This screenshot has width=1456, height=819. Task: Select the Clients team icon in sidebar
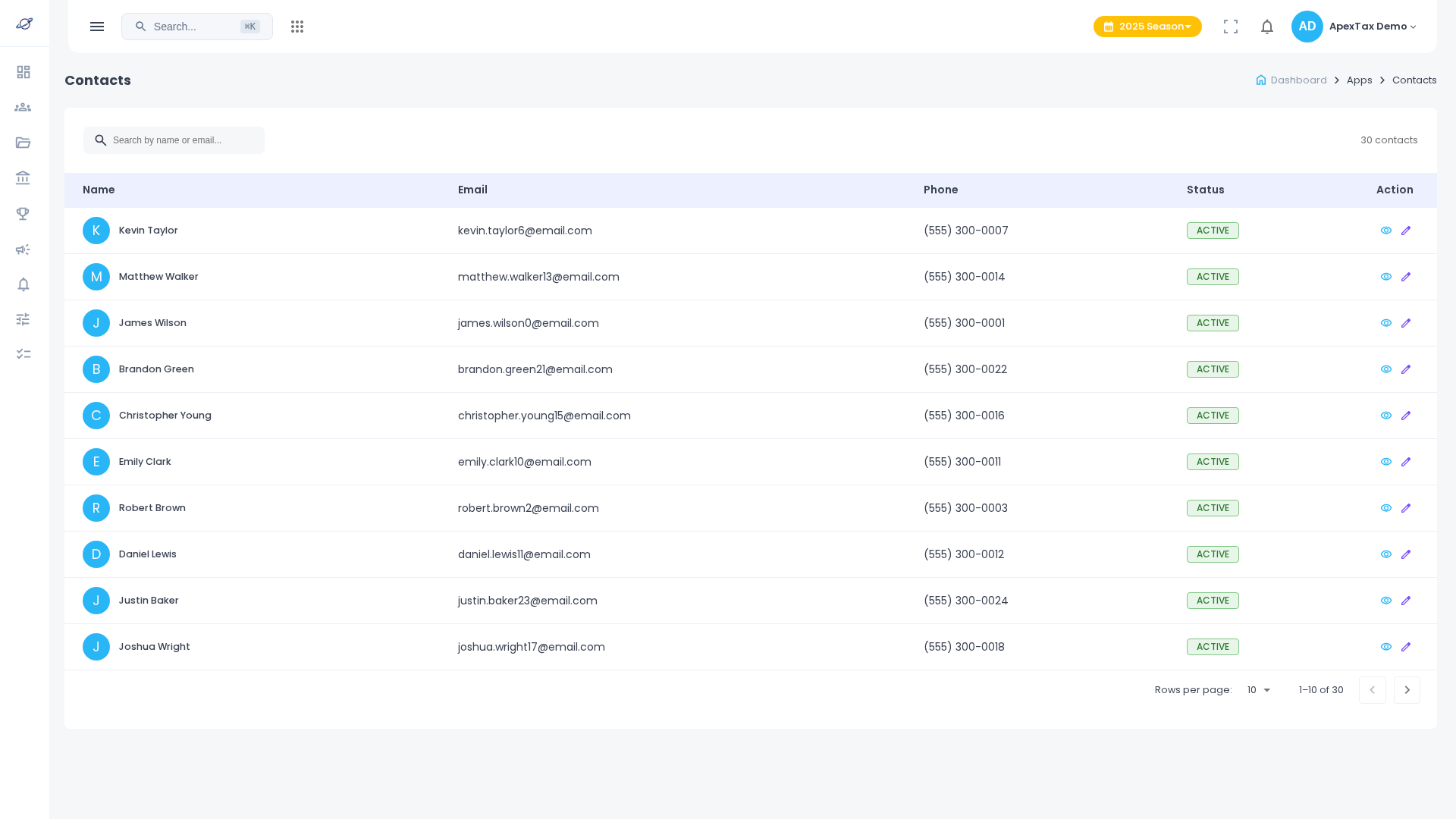23,107
